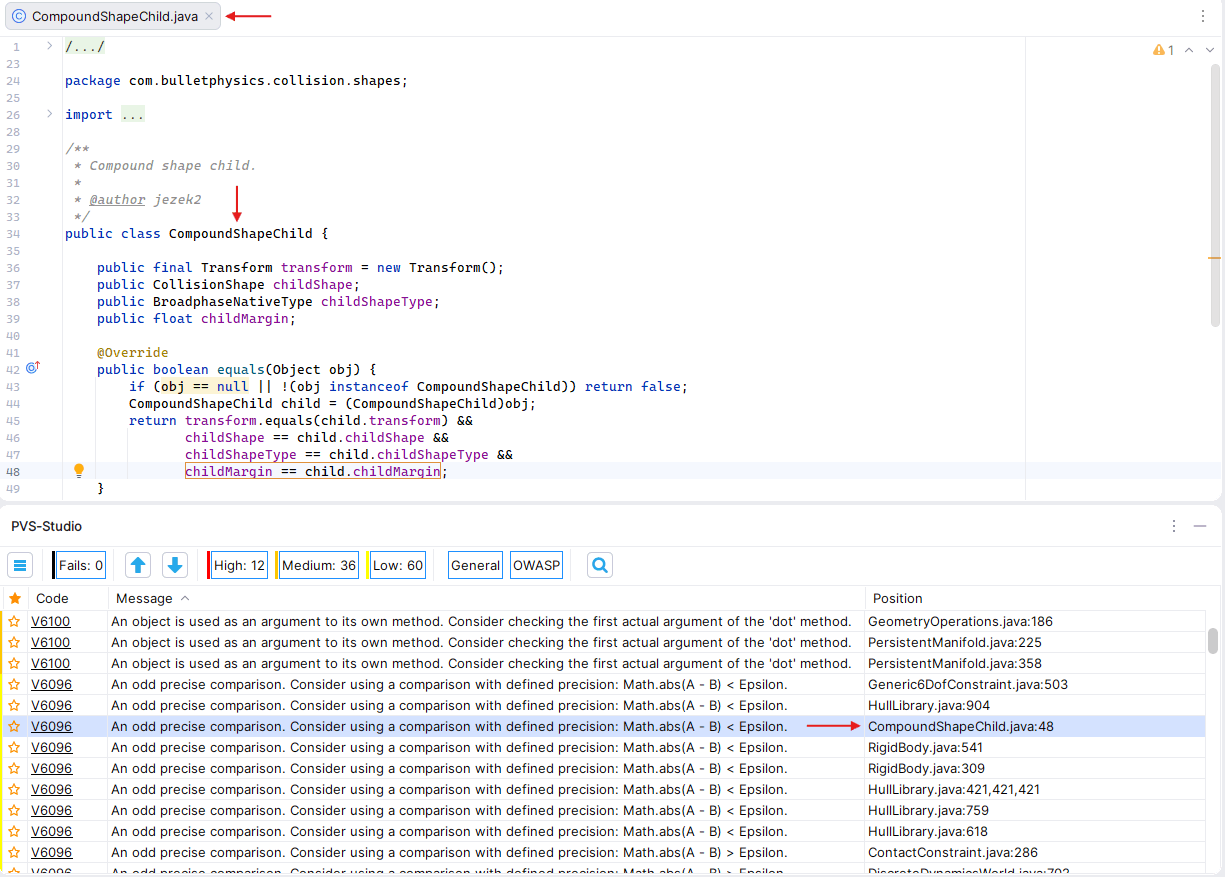This screenshot has height=877, width=1225.
Task: Go to next warning with down arrow
Action: click(x=175, y=565)
